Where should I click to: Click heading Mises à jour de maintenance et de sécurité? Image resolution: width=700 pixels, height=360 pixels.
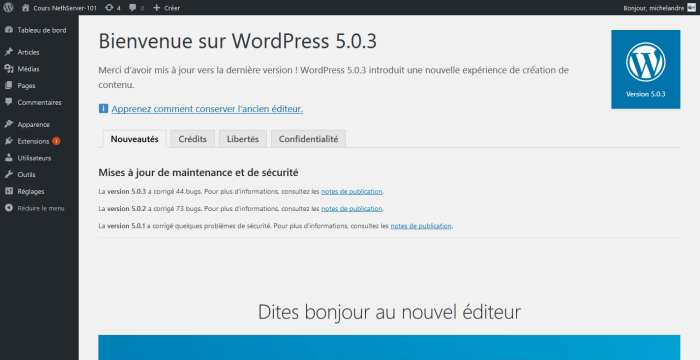198,172
